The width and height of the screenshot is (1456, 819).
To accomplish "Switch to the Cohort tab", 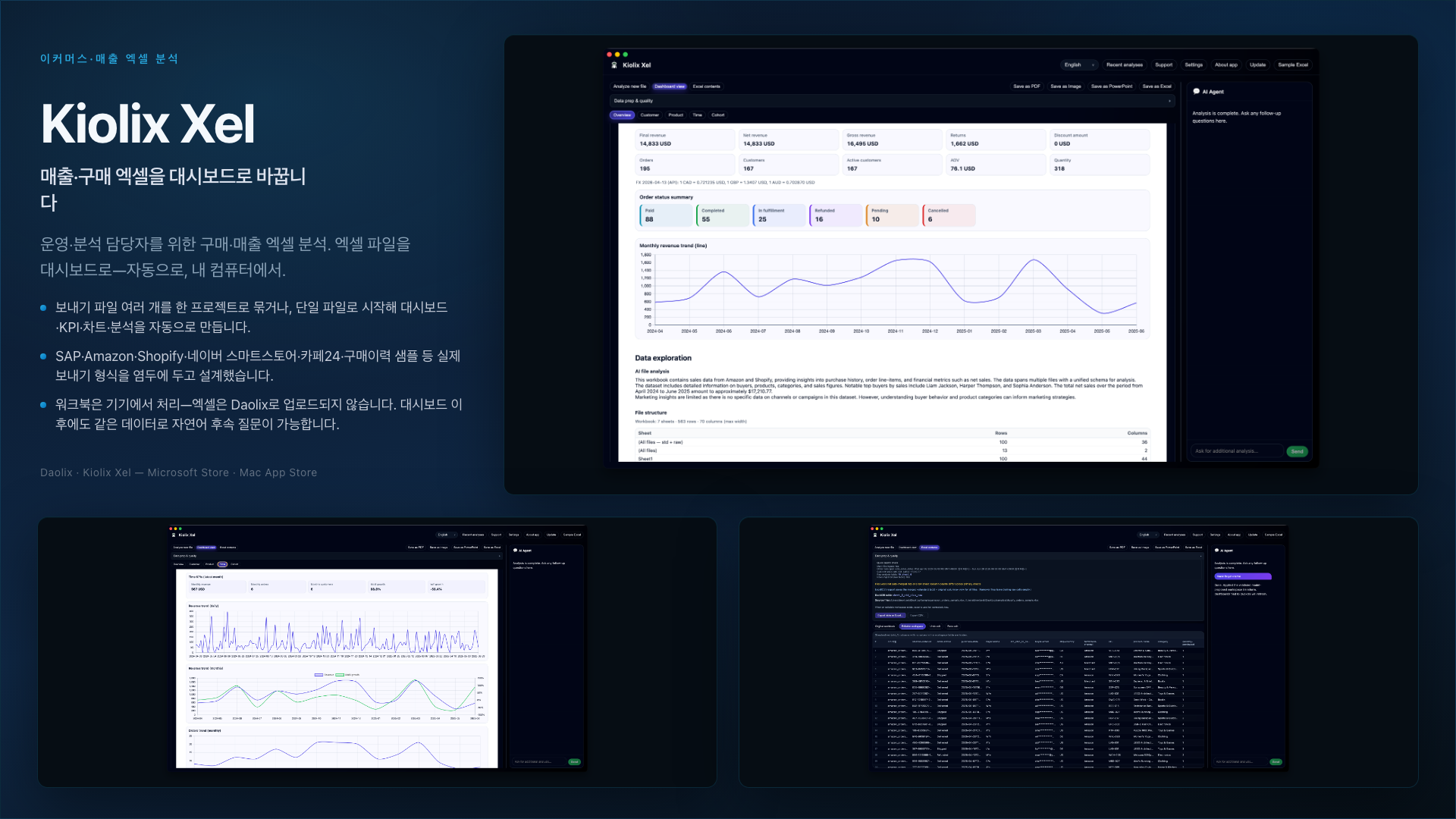I will pyautogui.click(x=718, y=115).
